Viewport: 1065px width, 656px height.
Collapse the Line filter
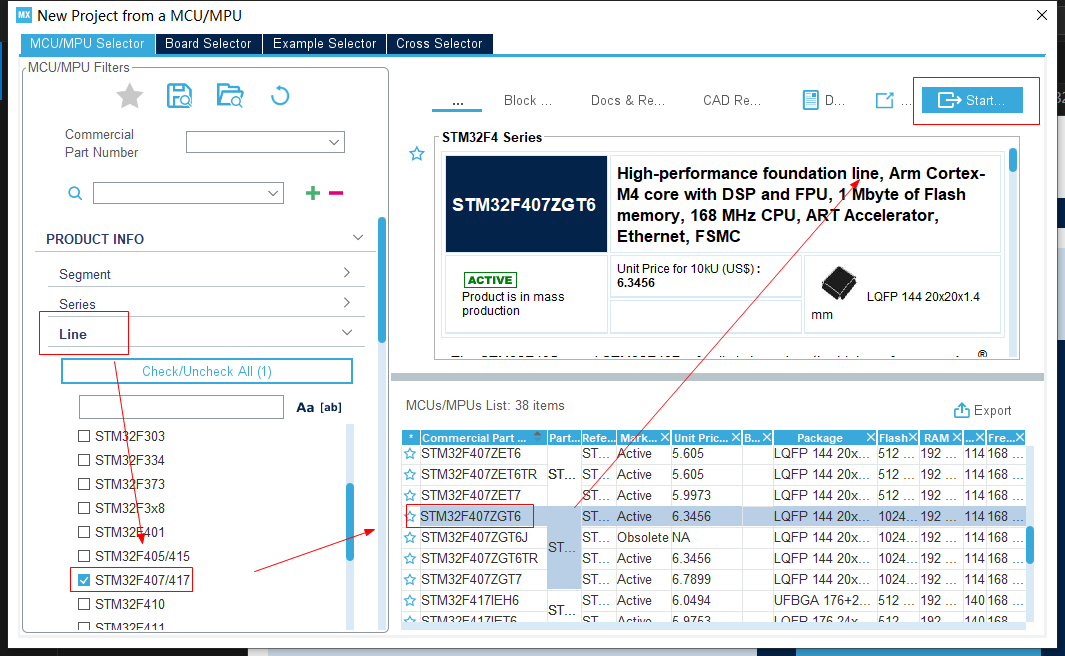tap(346, 333)
